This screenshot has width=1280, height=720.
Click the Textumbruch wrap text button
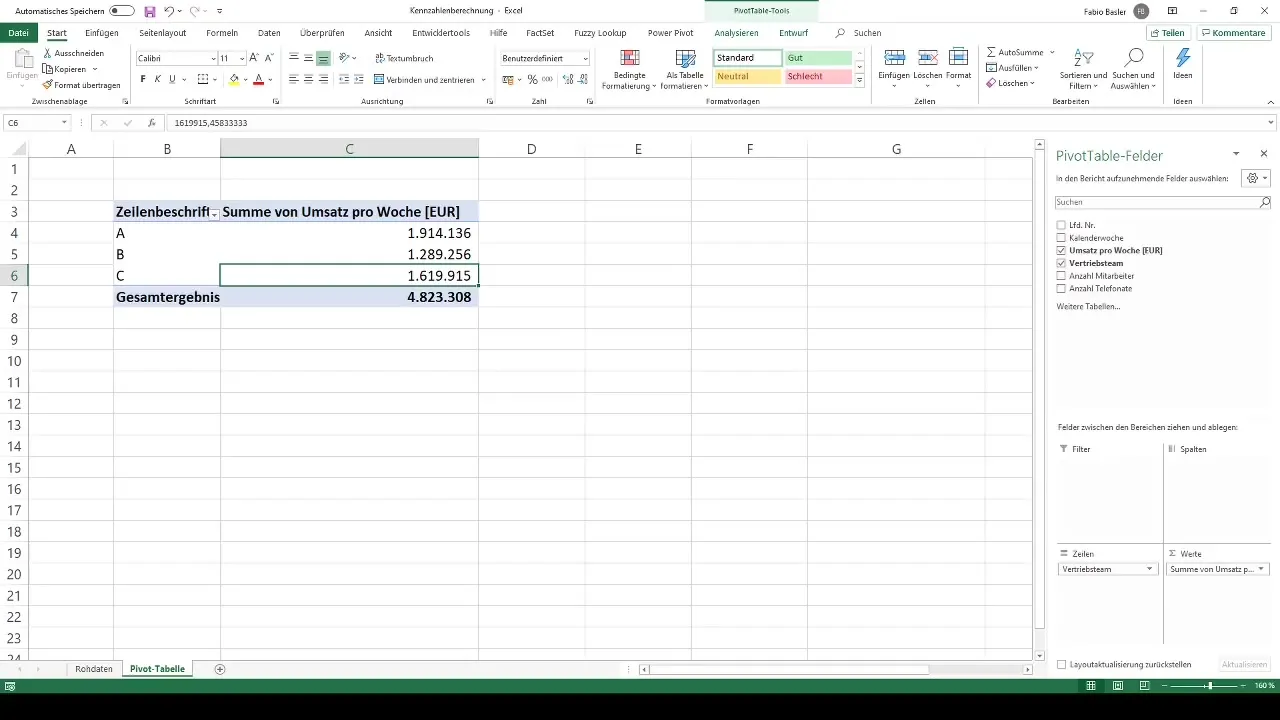[x=404, y=59]
